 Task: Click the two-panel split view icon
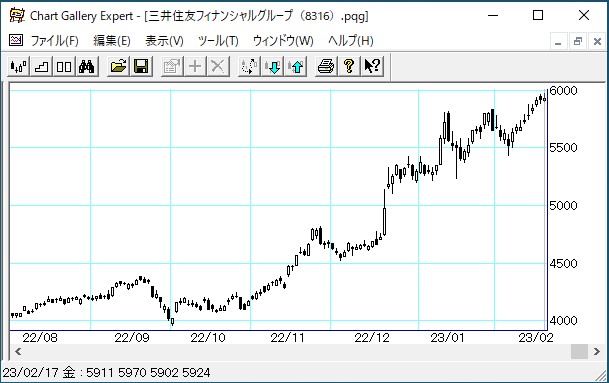pos(64,66)
